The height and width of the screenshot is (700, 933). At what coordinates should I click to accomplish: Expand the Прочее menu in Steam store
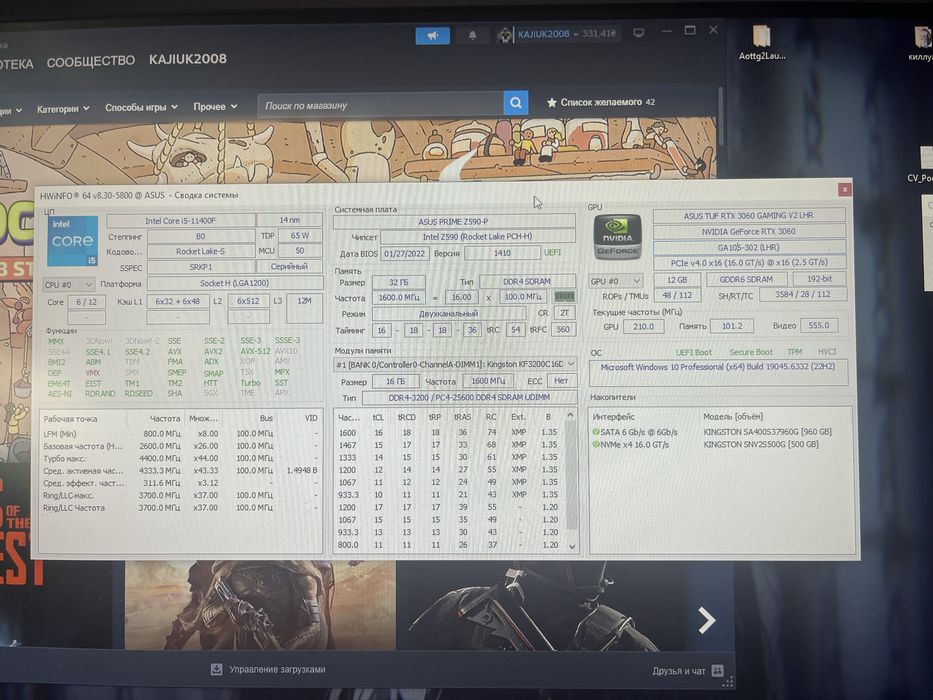215,107
